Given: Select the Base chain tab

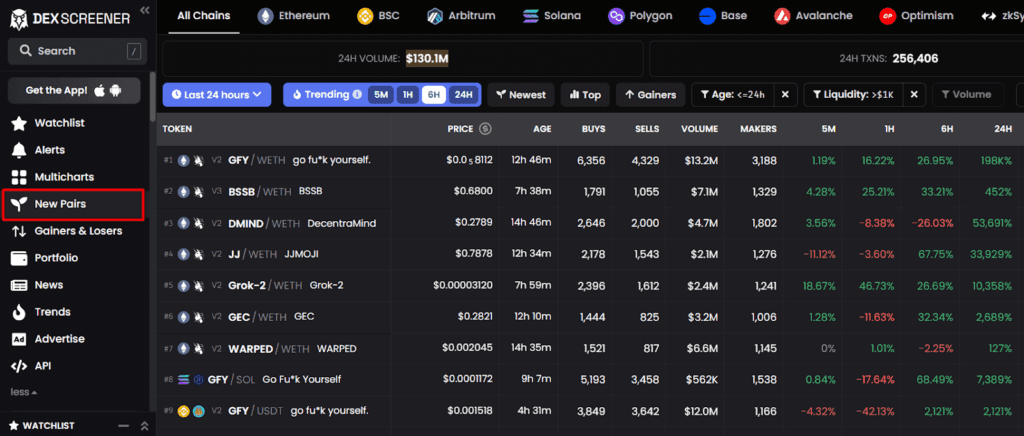Looking at the screenshot, I should click(723, 16).
